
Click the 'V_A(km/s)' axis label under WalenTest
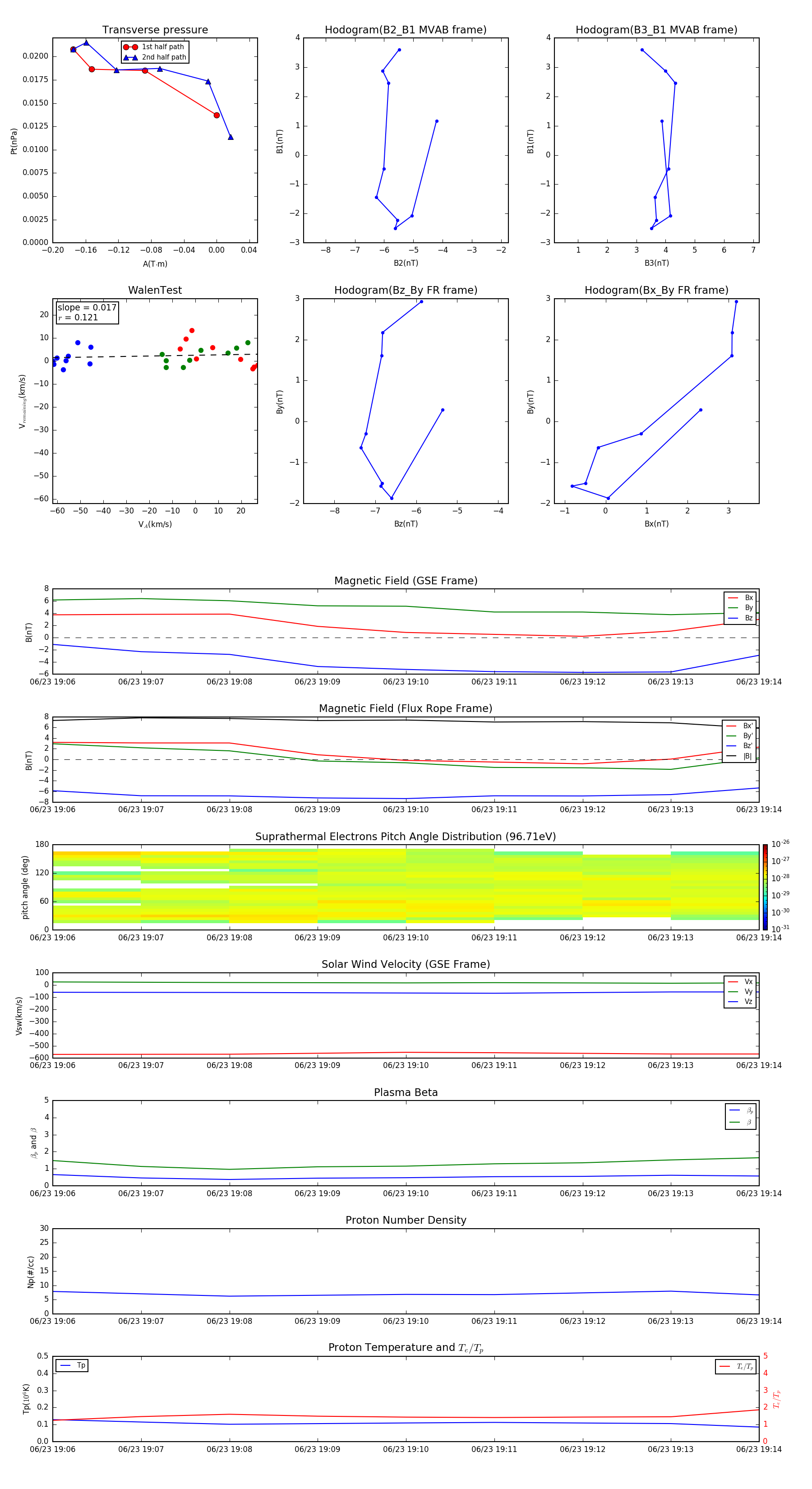(x=155, y=524)
